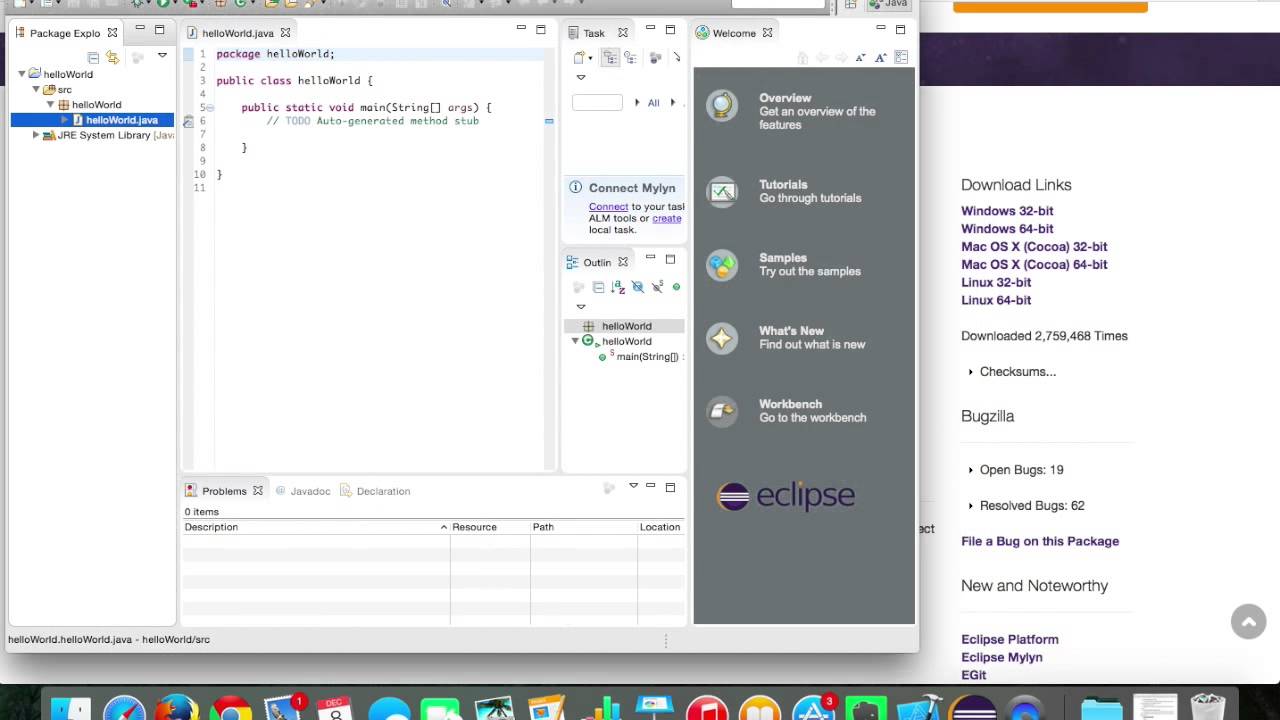This screenshot has width=1280, height=720.
Task: Click the What's New star icon
Action: point(722,338)
